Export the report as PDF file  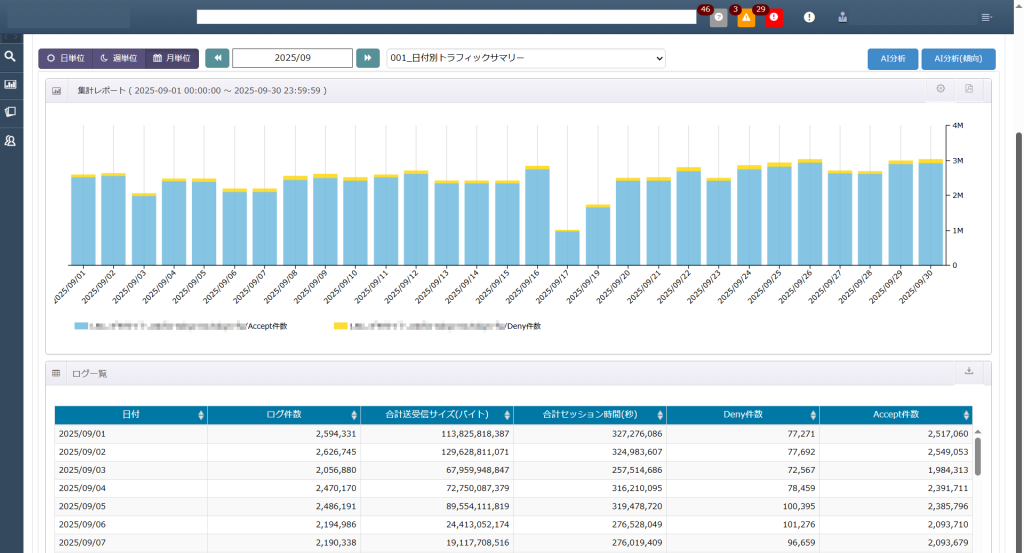click(x=968, y=89)
